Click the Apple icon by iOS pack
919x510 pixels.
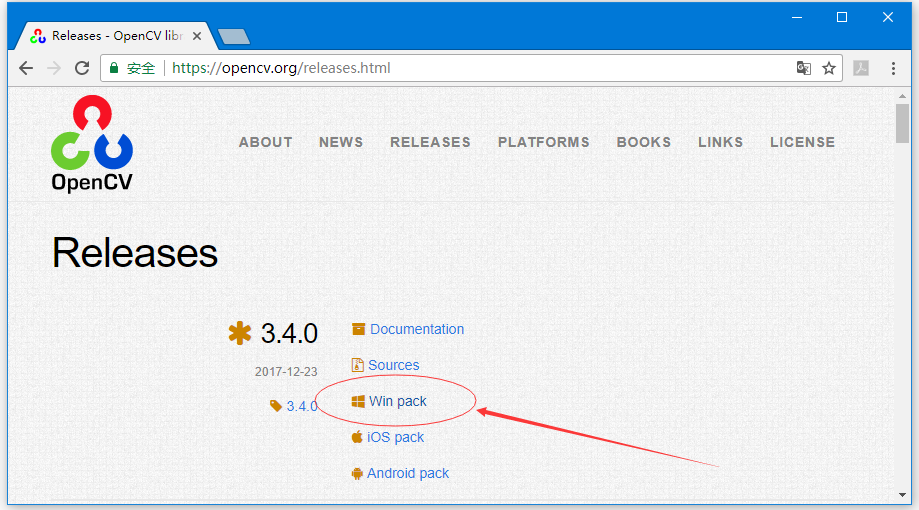[x=357, y=437]
